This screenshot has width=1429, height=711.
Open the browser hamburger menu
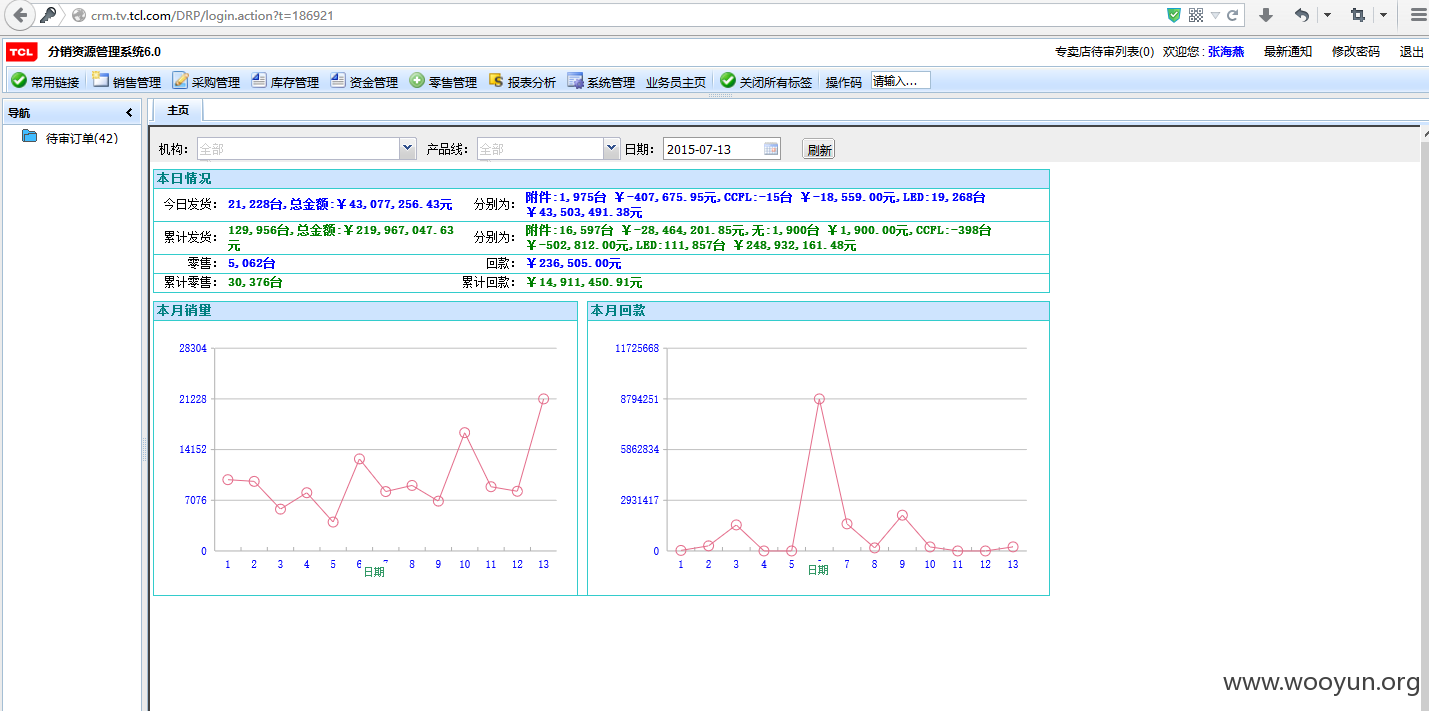tap(1417, 15)
